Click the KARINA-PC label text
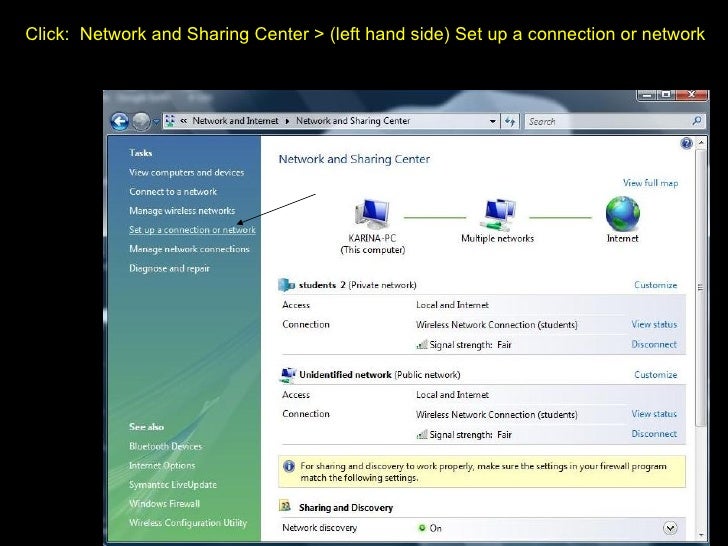The width and height of the screenshot is (728, 546). 372,238
